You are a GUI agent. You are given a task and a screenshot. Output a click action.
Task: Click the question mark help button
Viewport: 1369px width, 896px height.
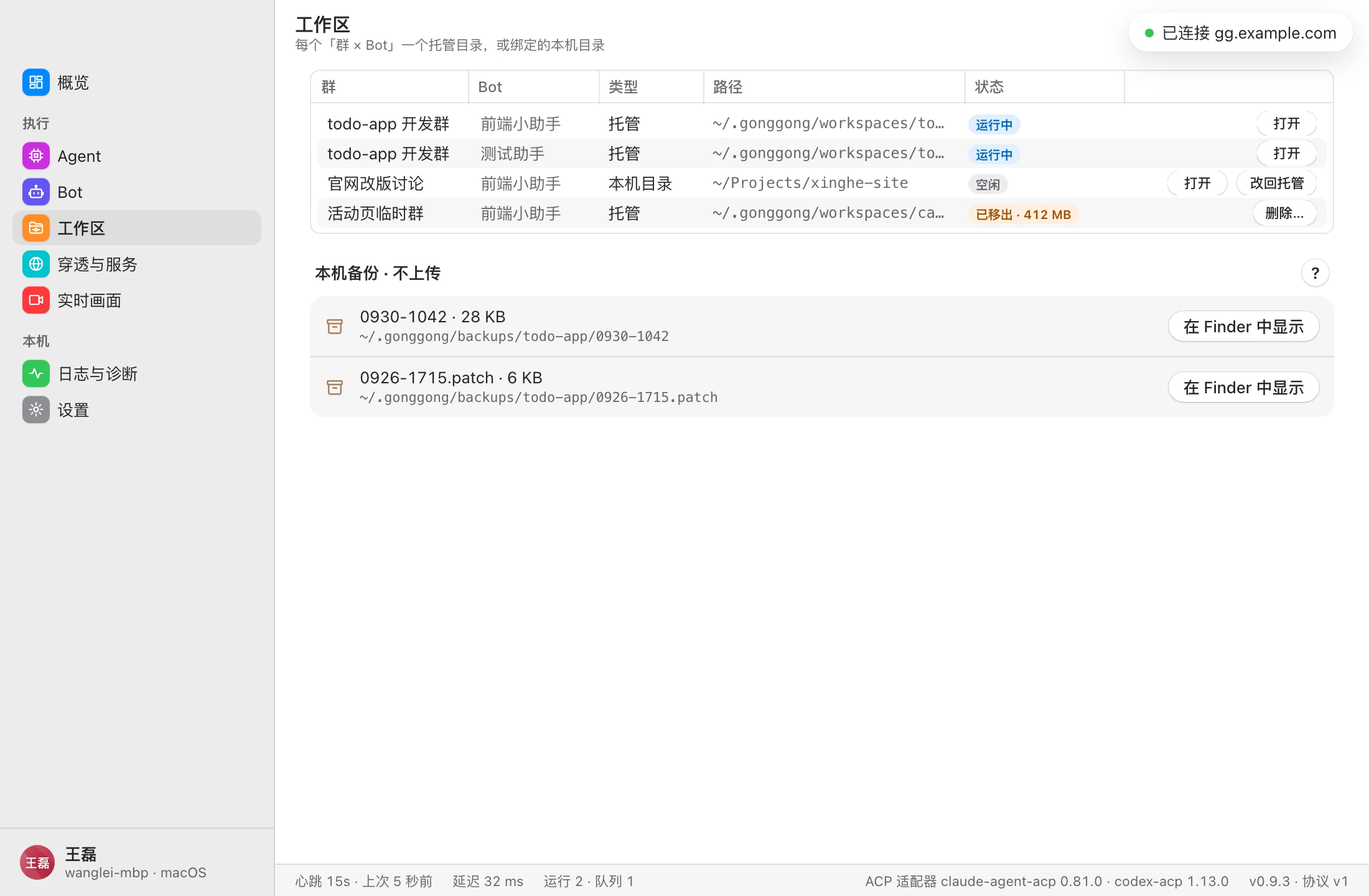click(1315, 273)
